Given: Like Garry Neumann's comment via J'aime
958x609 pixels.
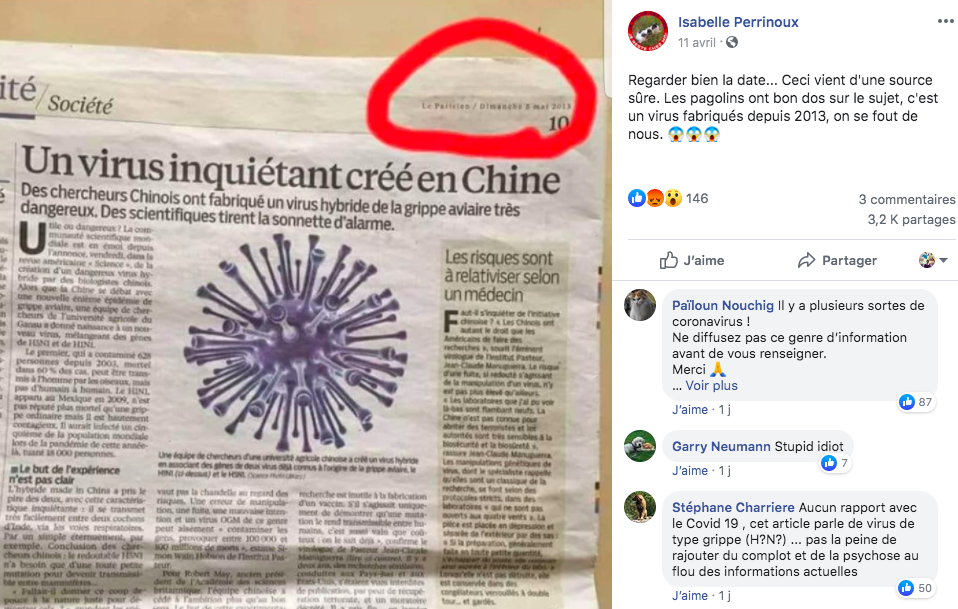Looking at the screenshot, I should pos(690,471).
